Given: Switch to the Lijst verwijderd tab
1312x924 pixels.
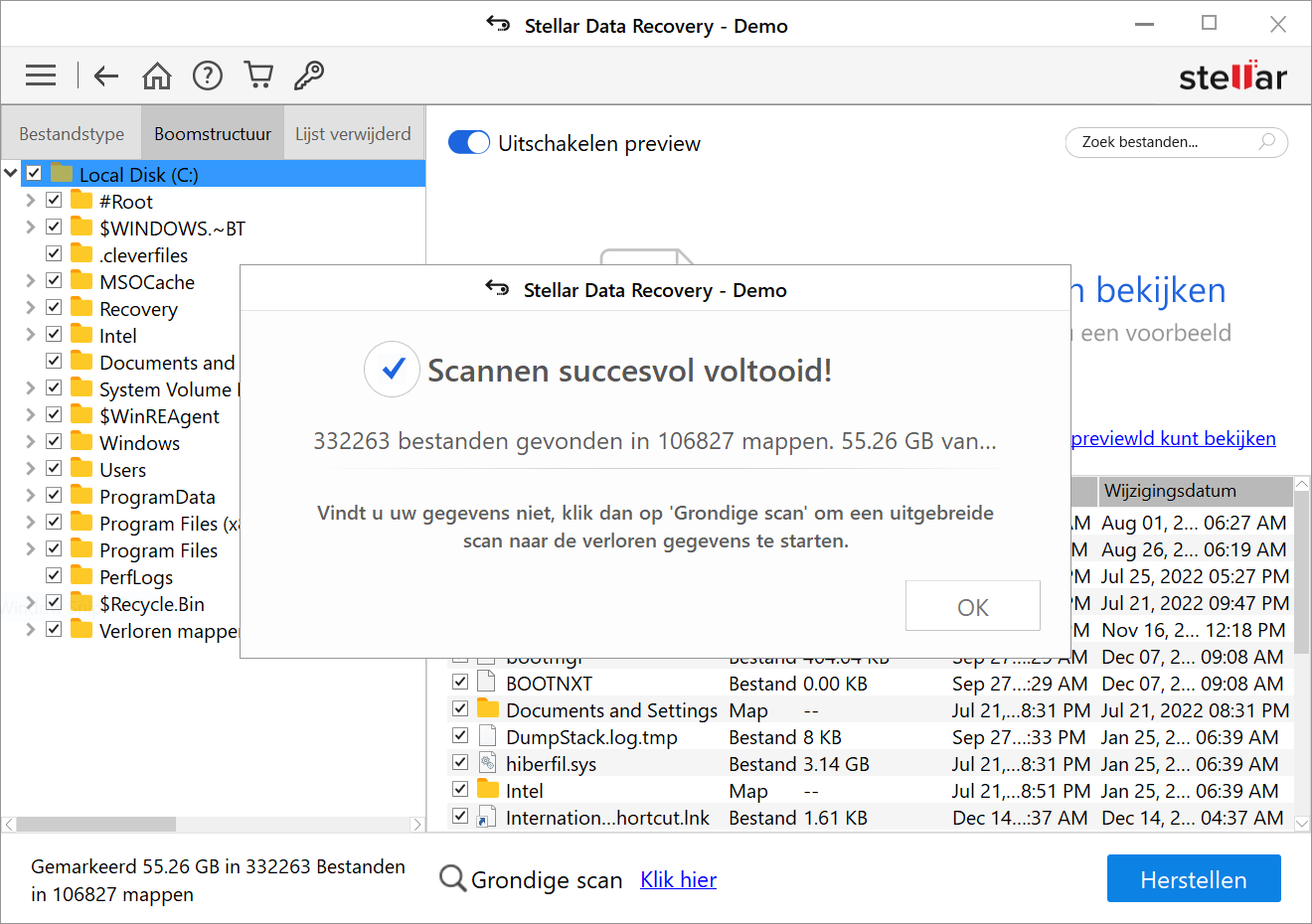Looking at the screenshot, I should tap(353, 133).
